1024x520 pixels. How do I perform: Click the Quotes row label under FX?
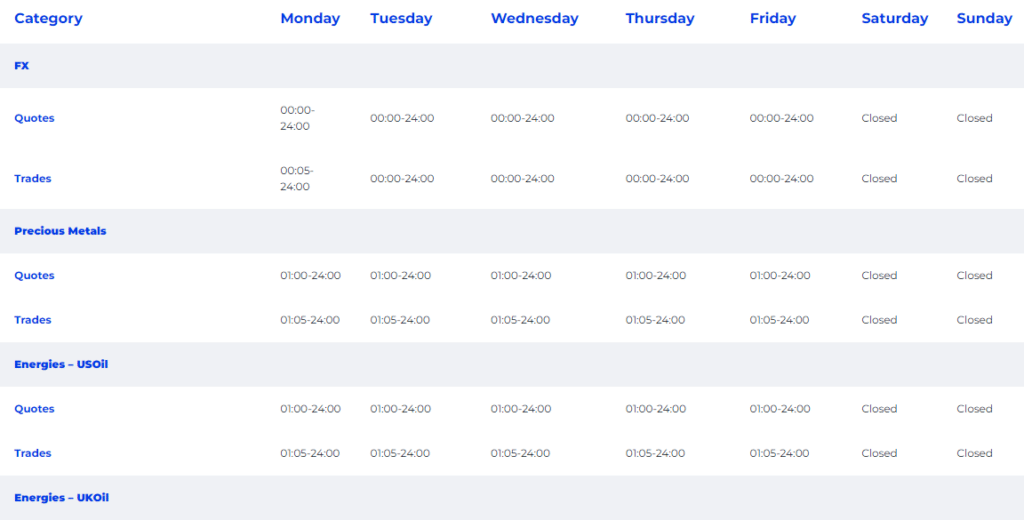34,118
